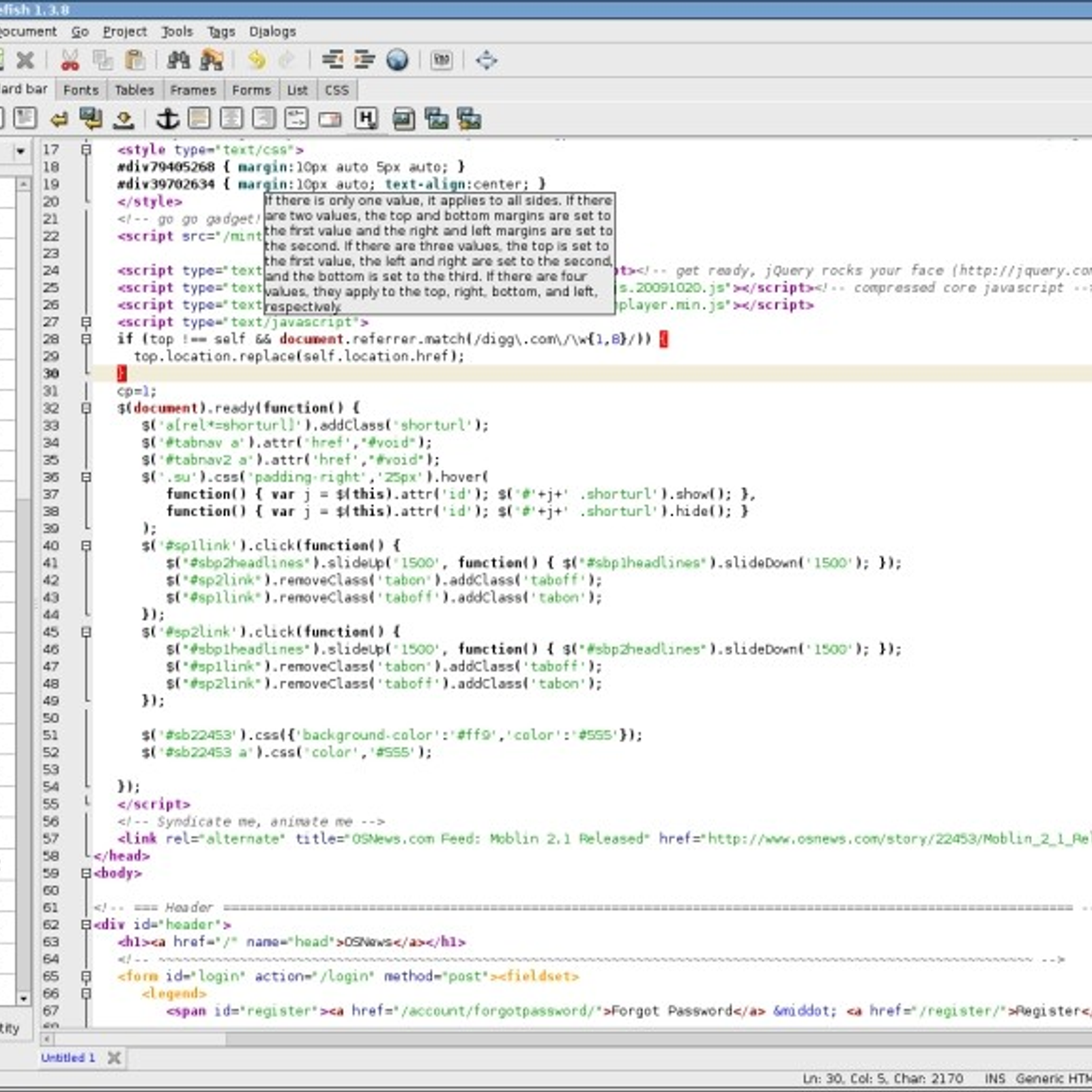Insert a horizontal rule icon

click(x=199, y=119)
